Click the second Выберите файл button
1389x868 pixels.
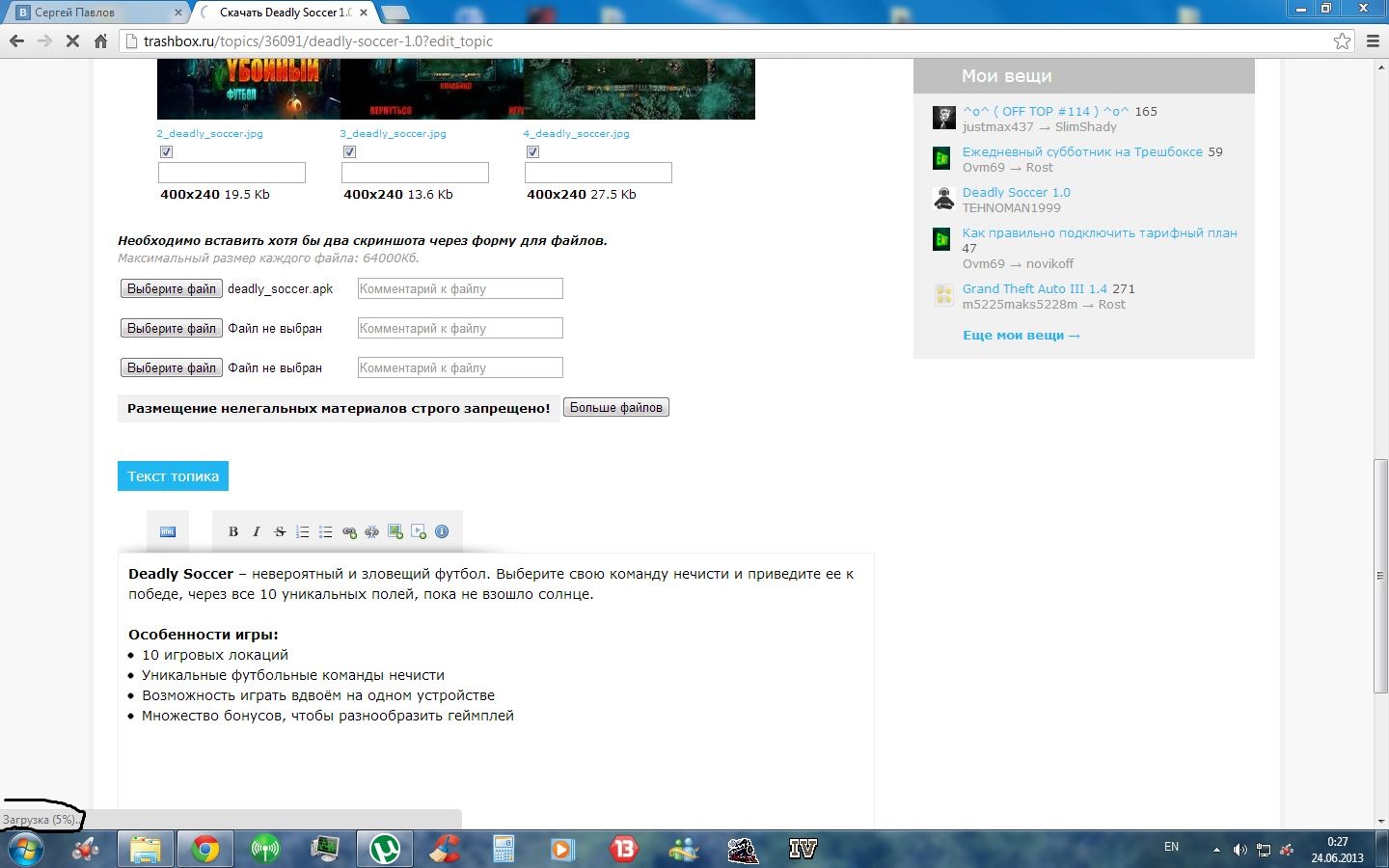(172, 328)
